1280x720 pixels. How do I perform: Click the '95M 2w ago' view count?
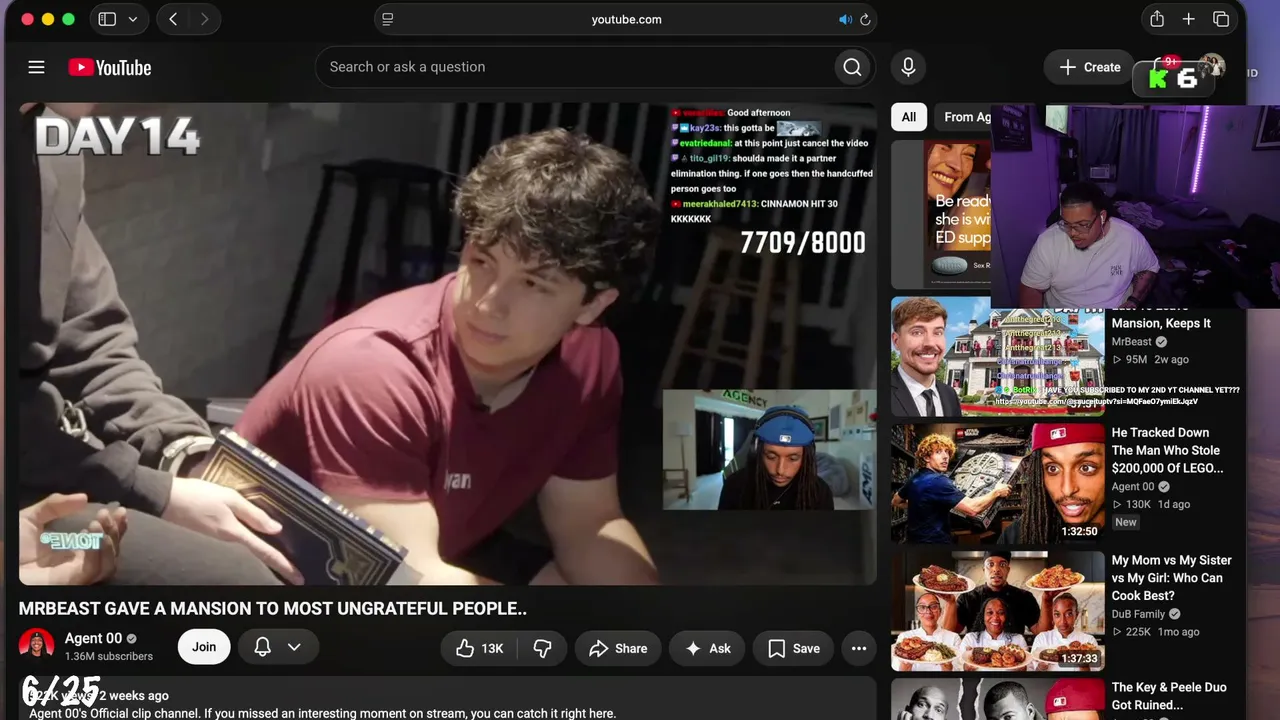point(1150,359)
